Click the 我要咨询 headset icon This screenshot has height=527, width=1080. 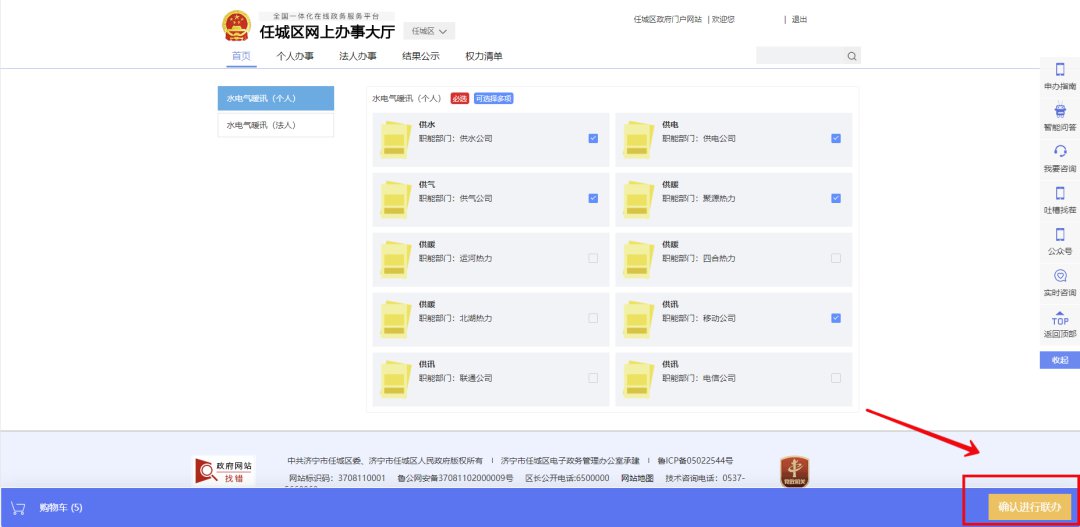(x=1060, y=151)
